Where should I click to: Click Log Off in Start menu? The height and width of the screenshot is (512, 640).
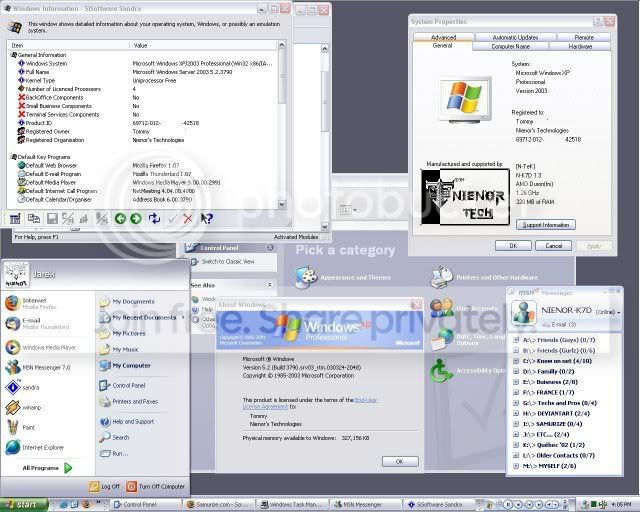tap(104, 486)
